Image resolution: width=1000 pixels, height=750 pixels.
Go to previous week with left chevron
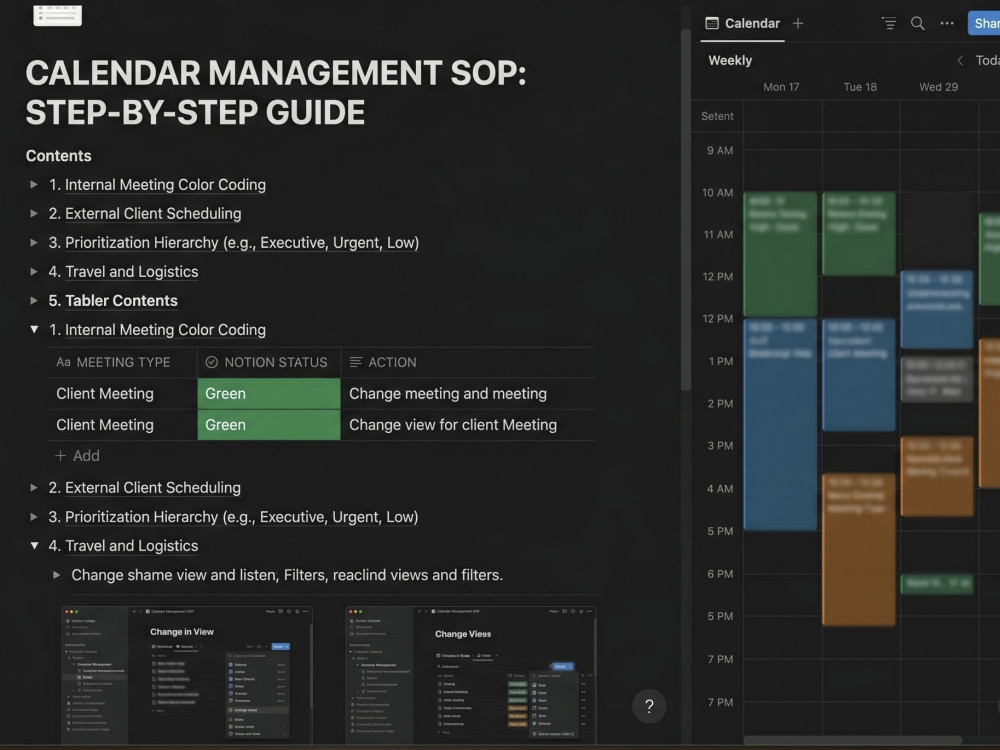click(x=960, y=60)
